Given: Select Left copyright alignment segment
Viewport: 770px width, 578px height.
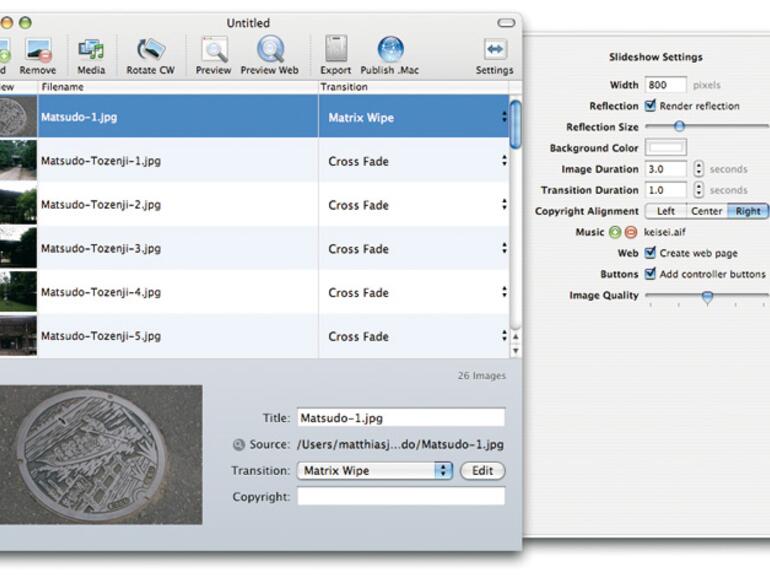Looking at the screenshot, I should (665, 211).
